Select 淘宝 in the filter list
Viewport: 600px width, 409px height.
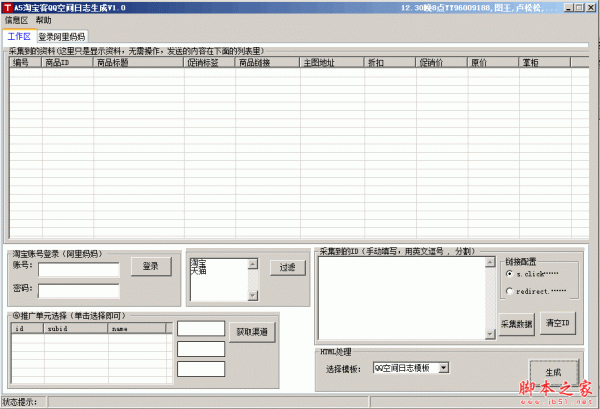pyautogui.click(x=198, y=263)
